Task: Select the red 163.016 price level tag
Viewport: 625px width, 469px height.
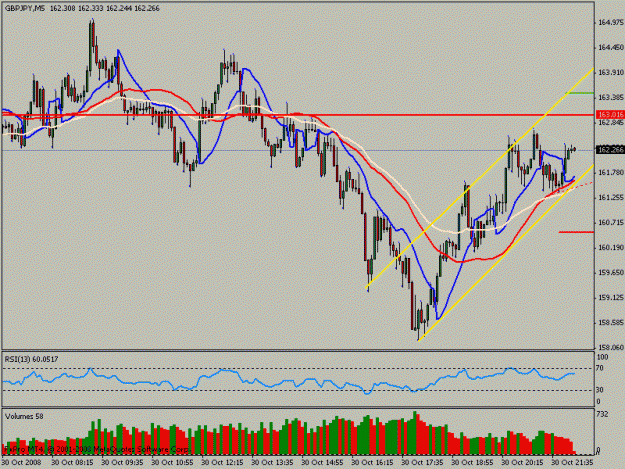Action: pos(610,115)
